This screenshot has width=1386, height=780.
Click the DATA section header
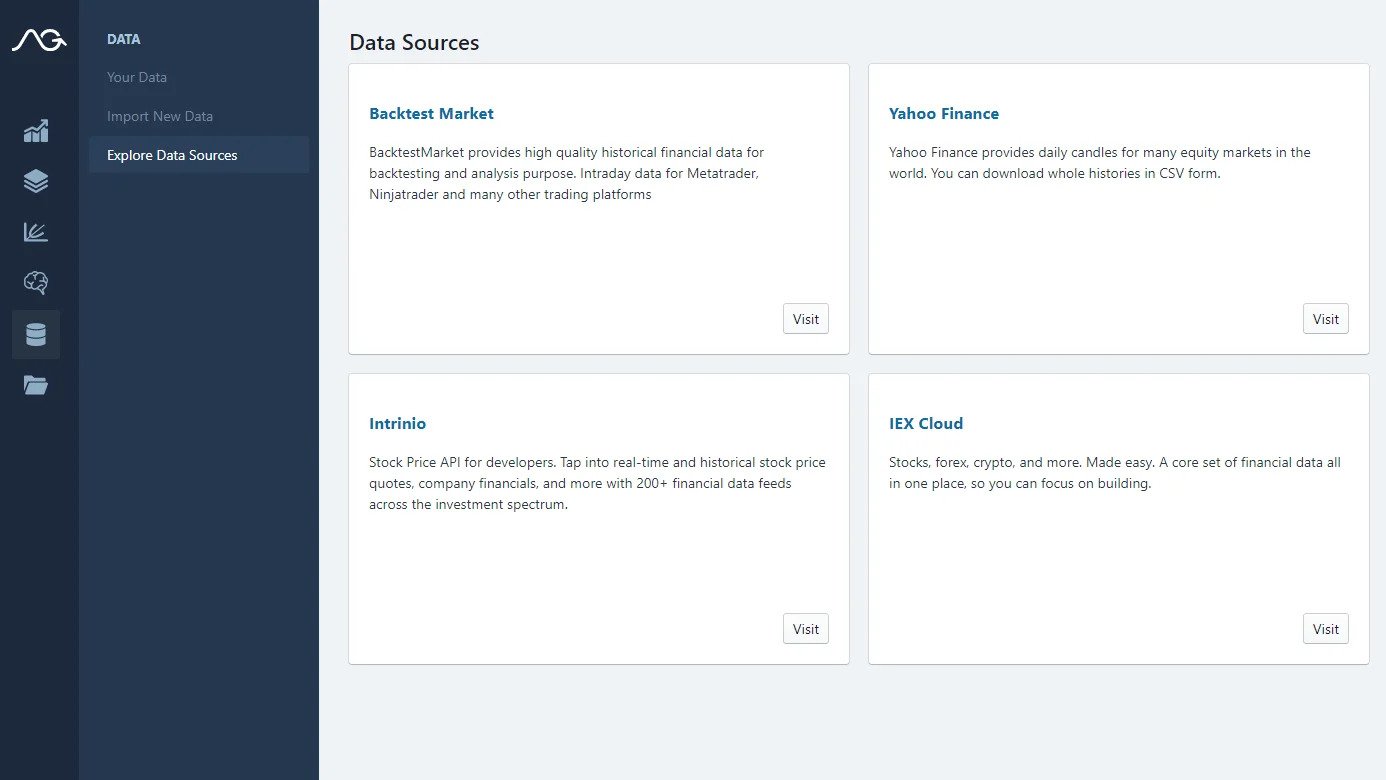pyautogui.click(x=123, y=39)
